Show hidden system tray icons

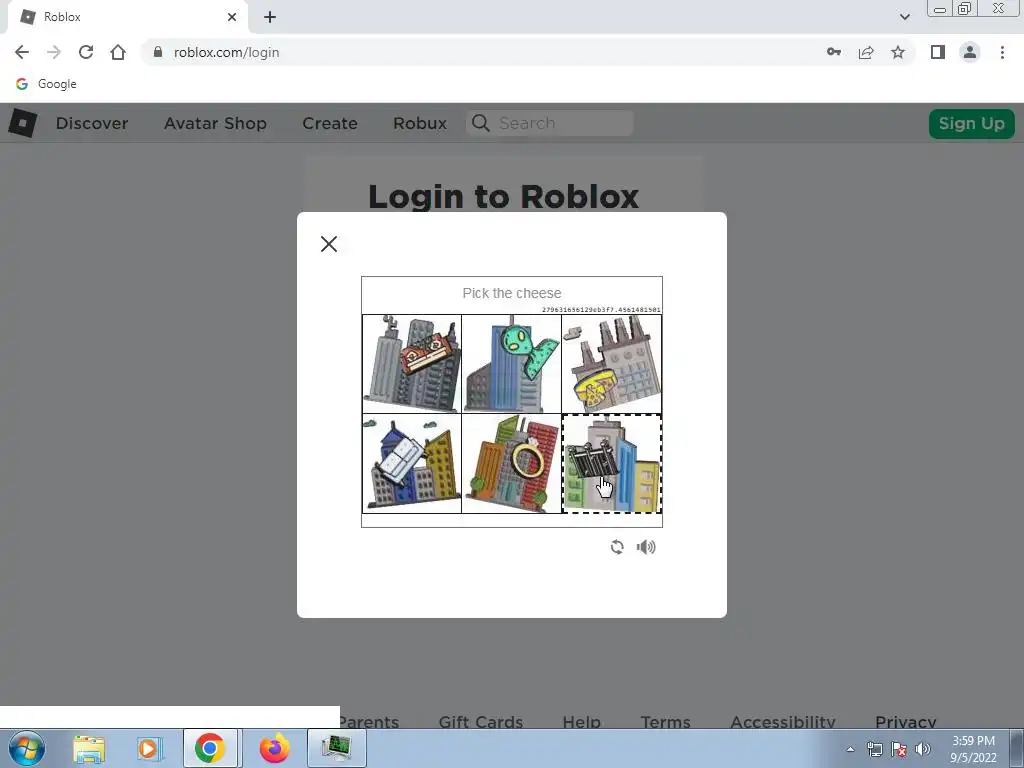point(850,749)
